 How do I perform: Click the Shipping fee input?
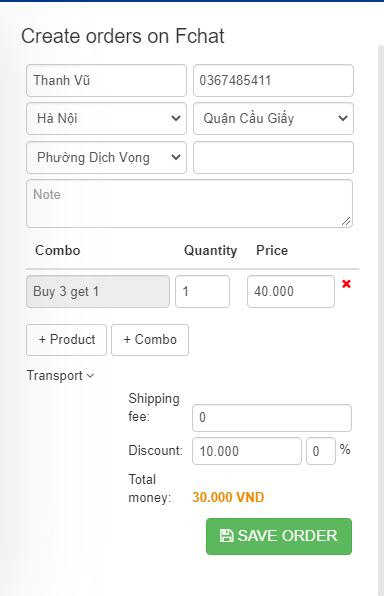272,418
